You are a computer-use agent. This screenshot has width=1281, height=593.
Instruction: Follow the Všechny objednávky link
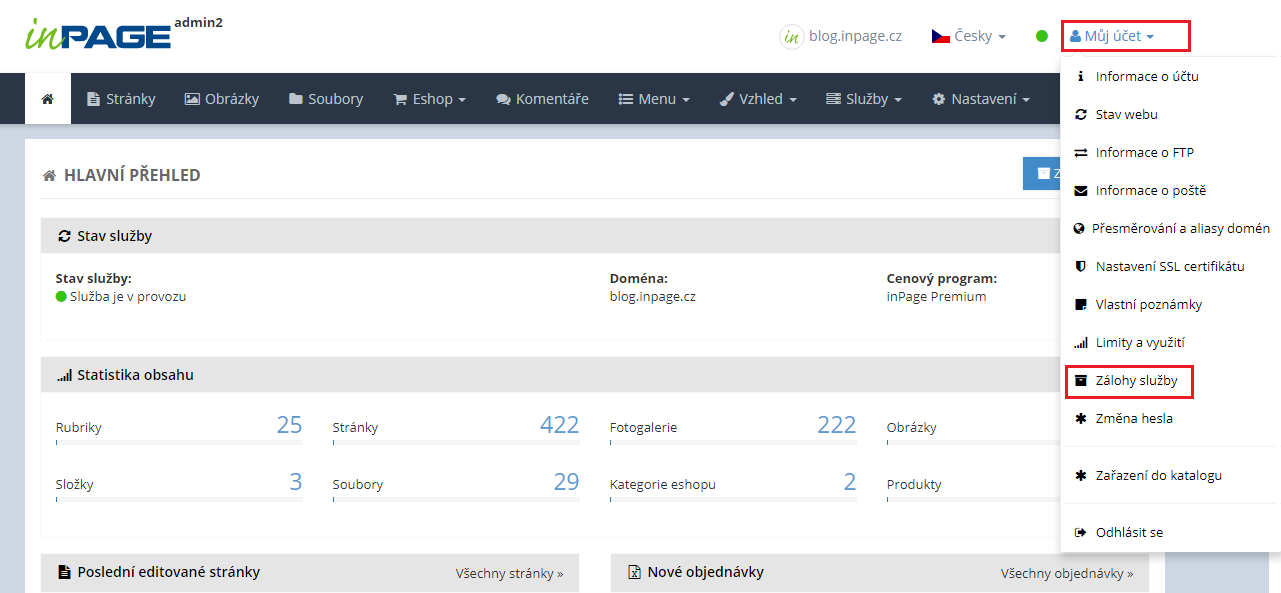tap(1066, 573)
